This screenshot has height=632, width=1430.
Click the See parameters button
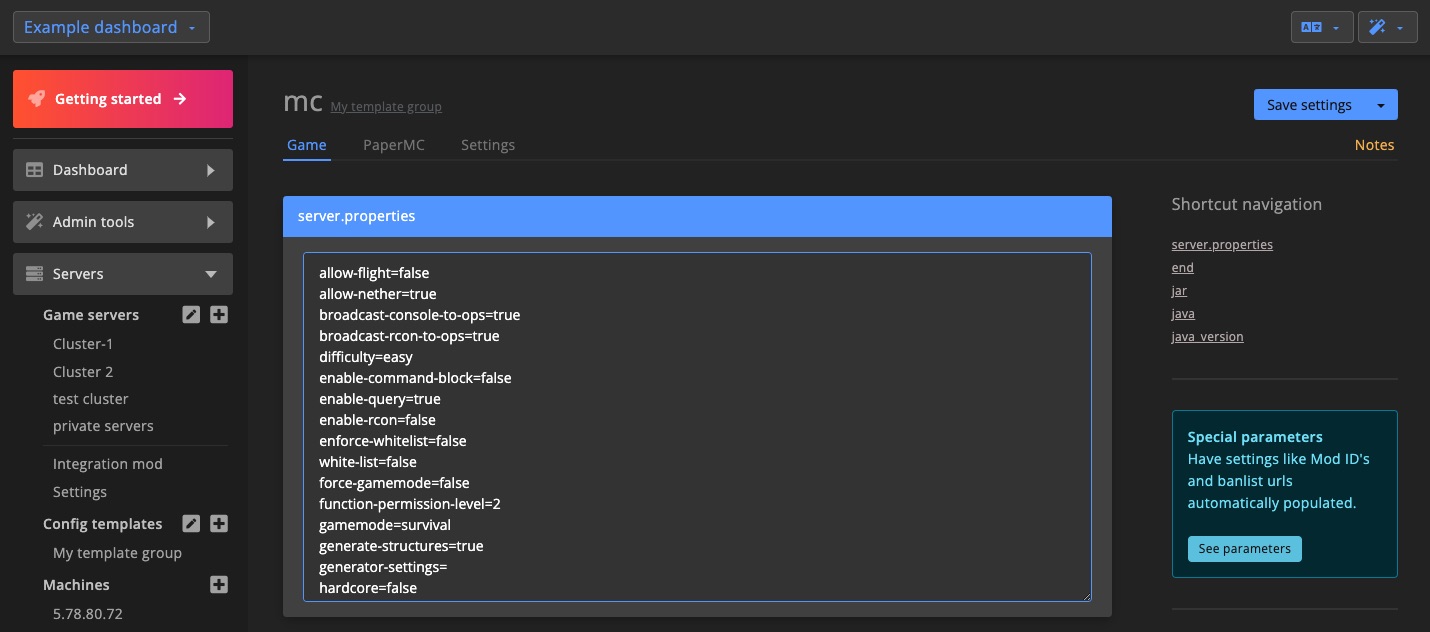pos(1245,548)
